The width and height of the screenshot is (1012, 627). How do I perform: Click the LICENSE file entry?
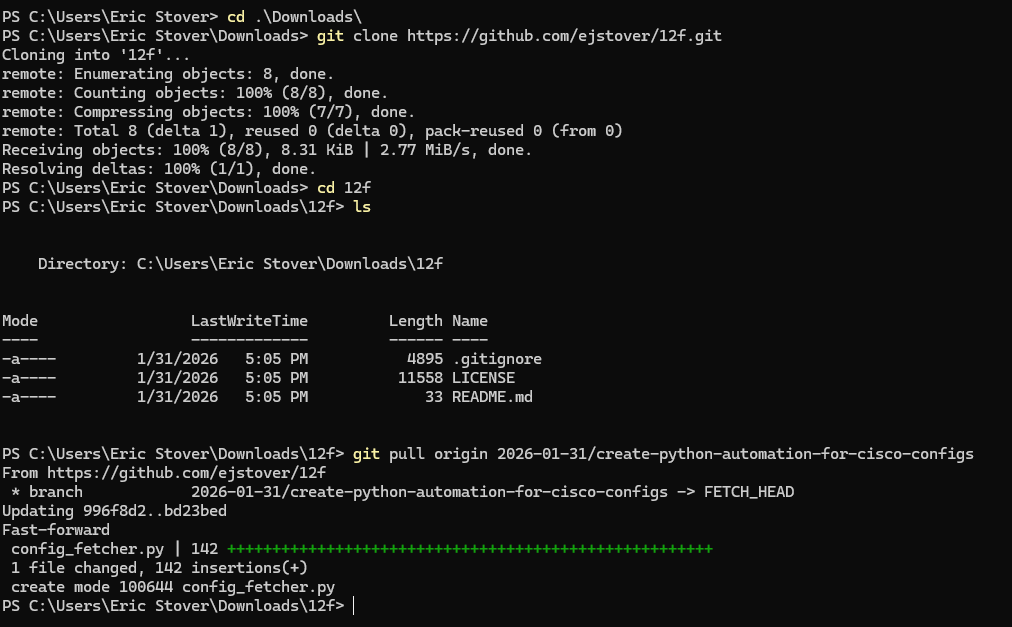tap(482, 377)
